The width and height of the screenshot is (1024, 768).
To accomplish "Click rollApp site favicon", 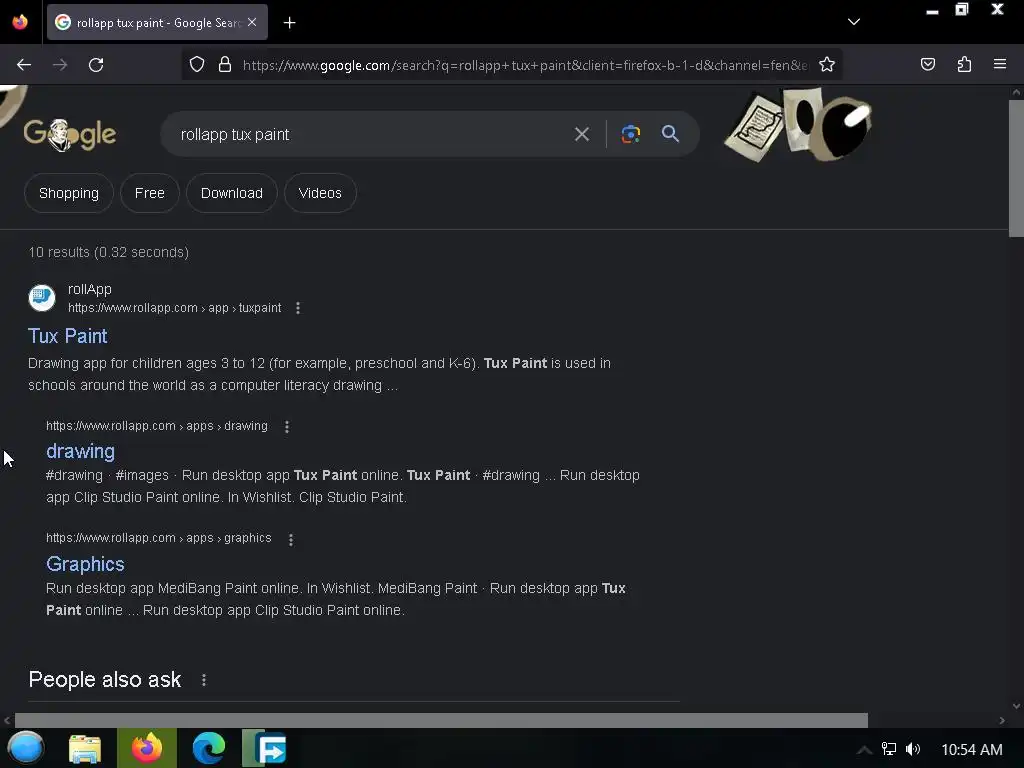I will coord(42,298).
